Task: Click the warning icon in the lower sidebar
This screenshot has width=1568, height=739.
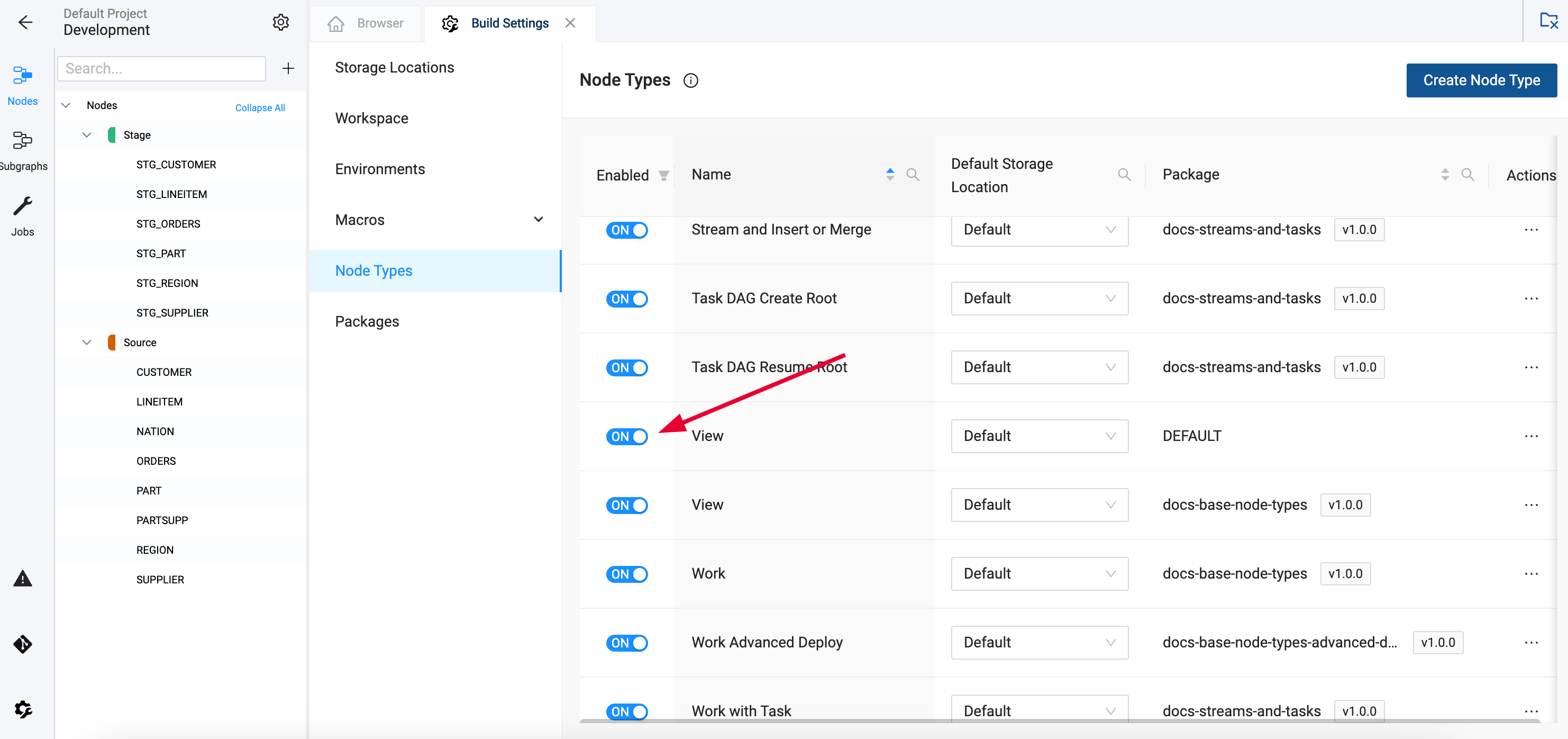Action: point(23,579)
